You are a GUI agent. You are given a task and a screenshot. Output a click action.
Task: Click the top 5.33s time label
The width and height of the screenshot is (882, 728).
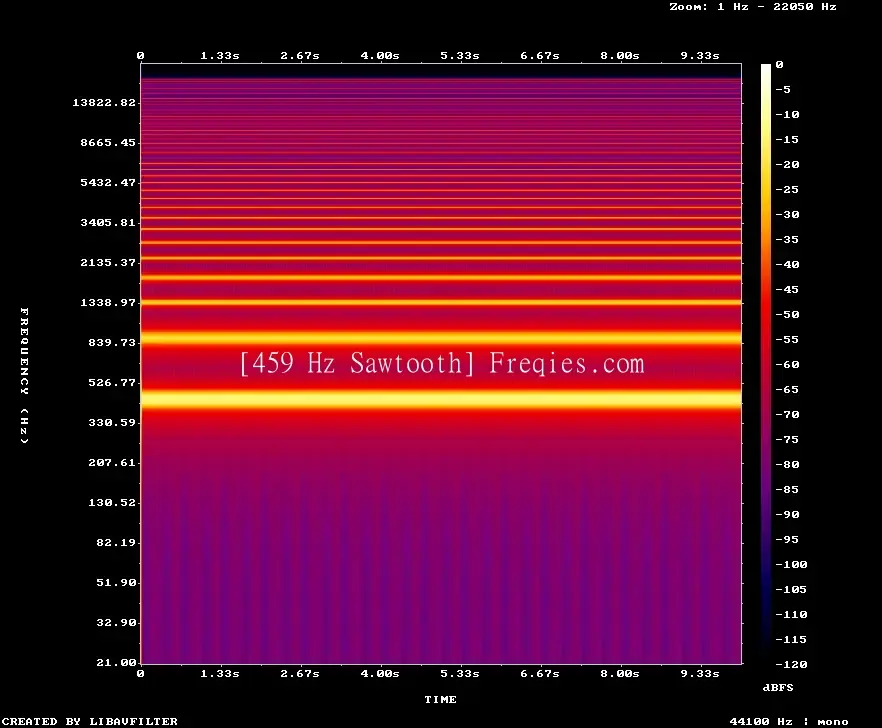[x=460, y=56]
